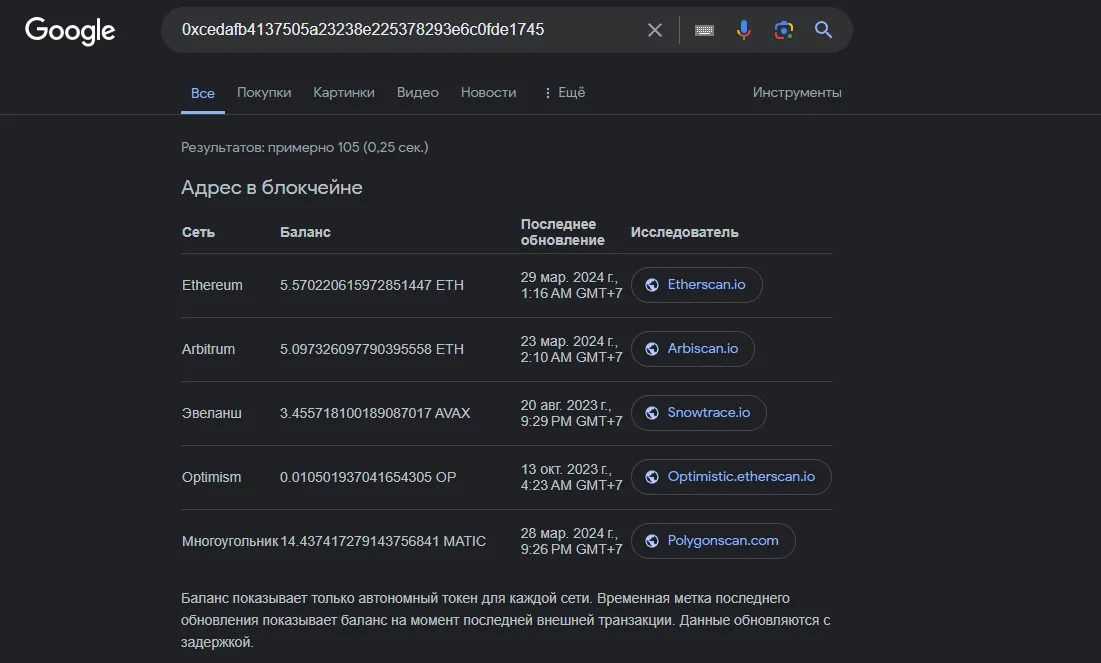Switch to the Картинки tab

click(344, 92)
